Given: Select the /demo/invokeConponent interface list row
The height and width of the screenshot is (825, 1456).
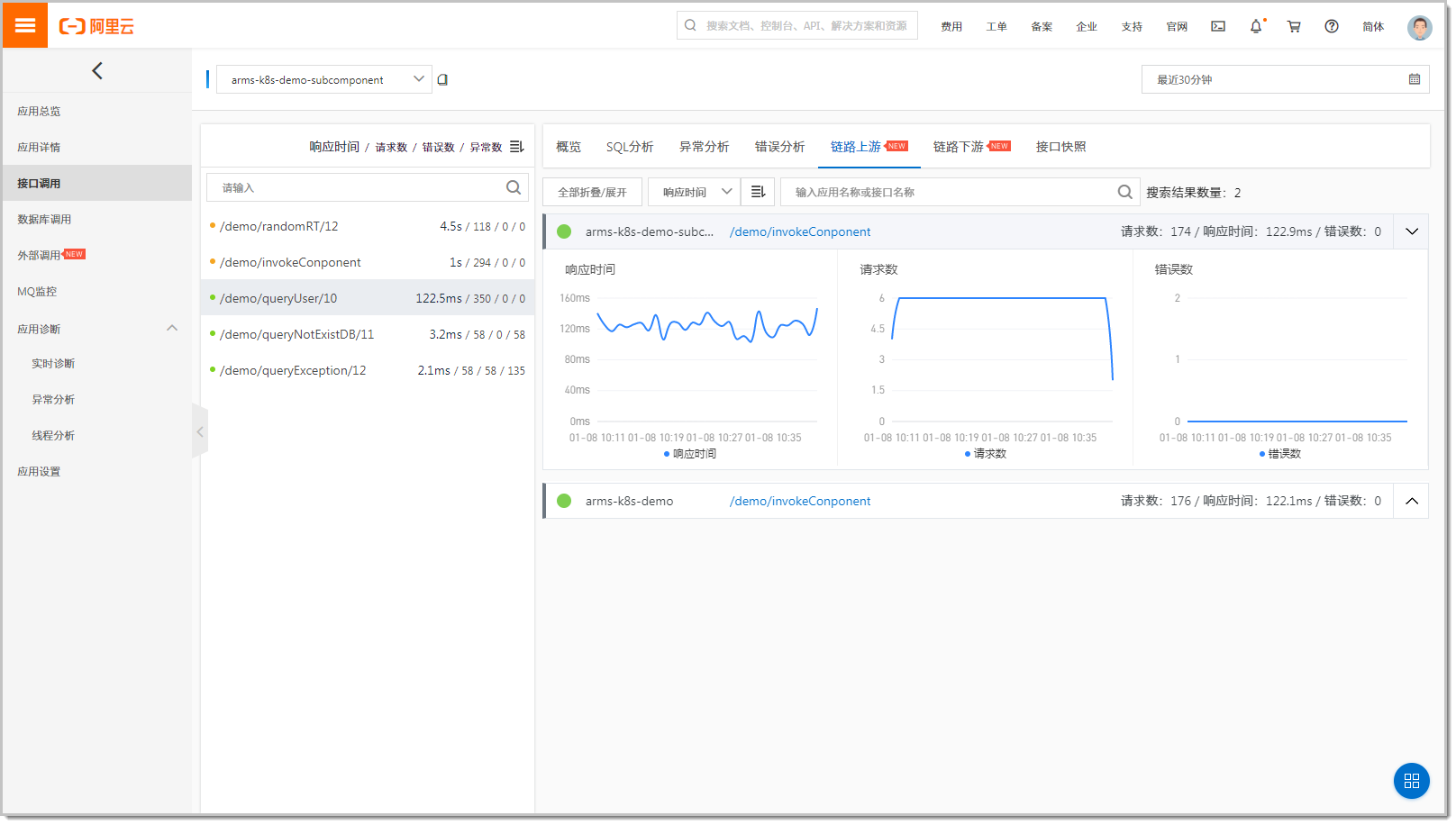Looking at the screenshot, I should point(368,262).
